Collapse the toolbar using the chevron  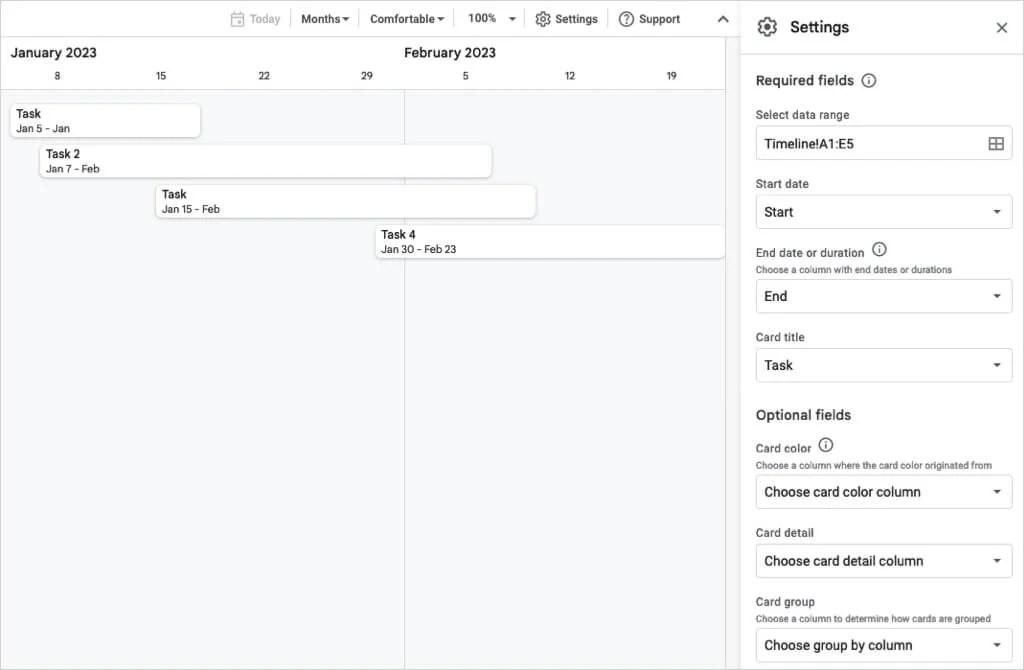722,18
